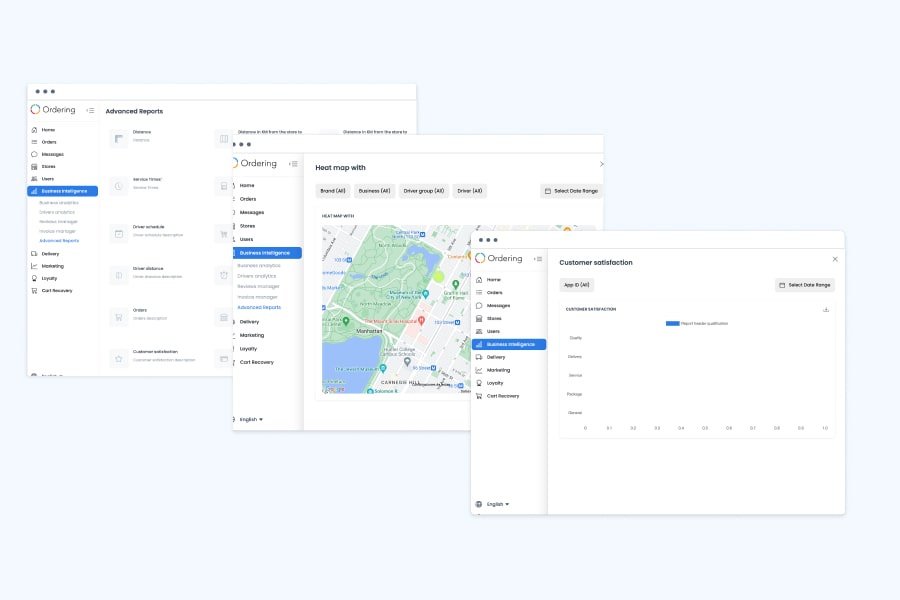The width and height of the screenshot is (900, 600).
Task: Select Date Range in Customer satisfaction window
Action: (x=805, y=285)
